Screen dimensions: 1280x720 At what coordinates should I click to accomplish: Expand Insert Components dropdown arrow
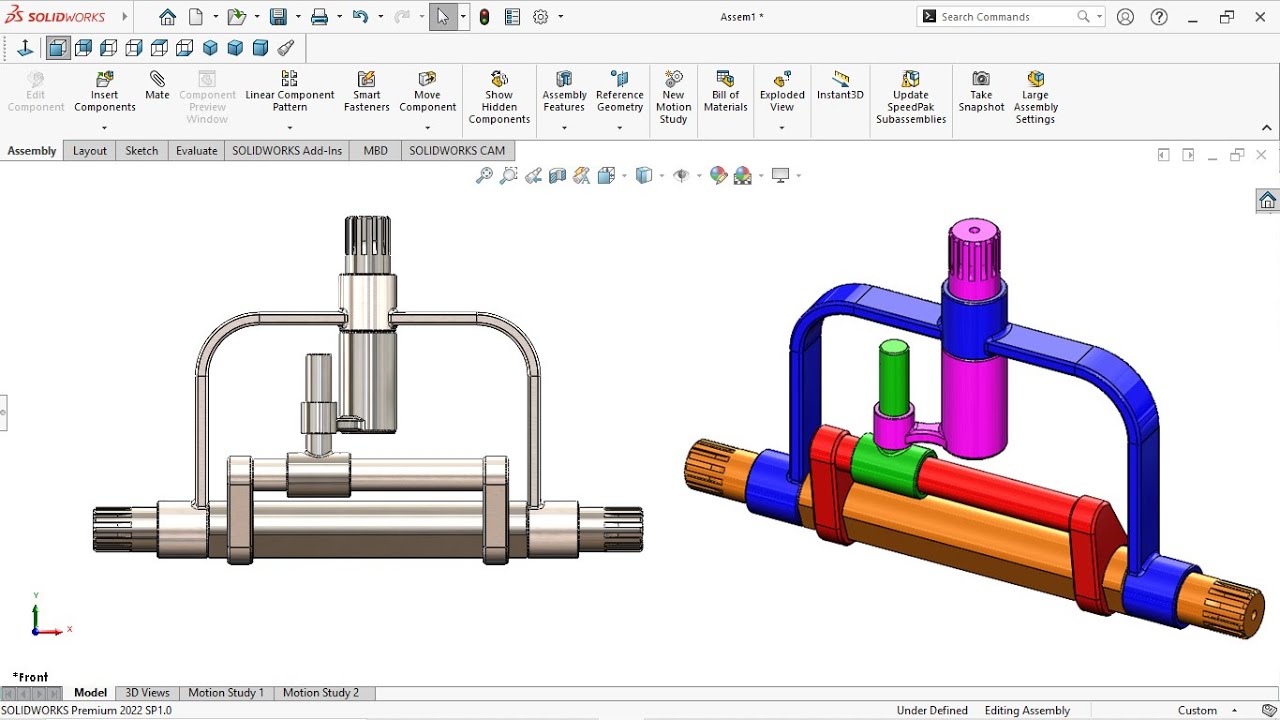coord(104,127)
